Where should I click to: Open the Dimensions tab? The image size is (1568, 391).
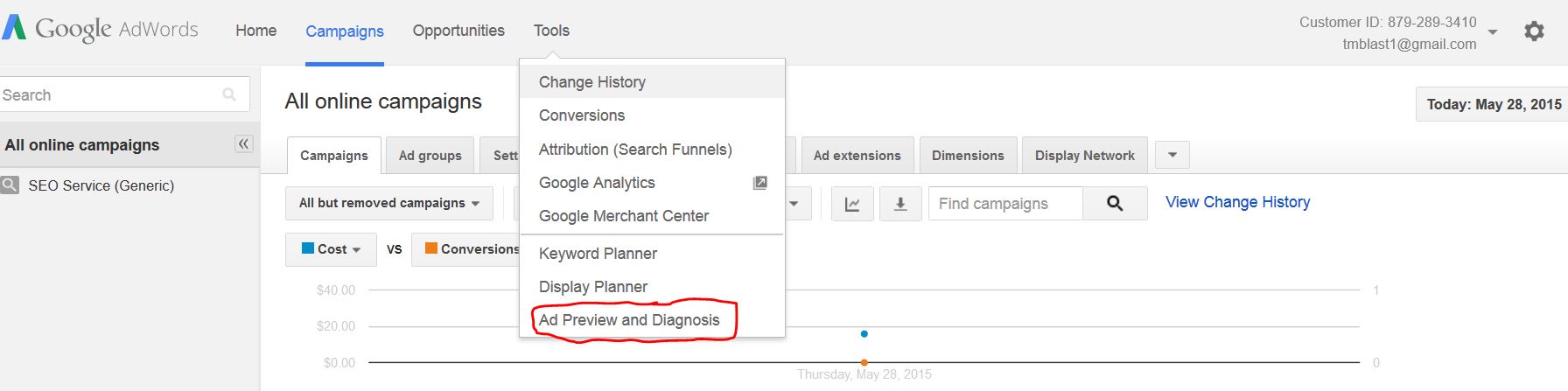[x=968, y=156]
